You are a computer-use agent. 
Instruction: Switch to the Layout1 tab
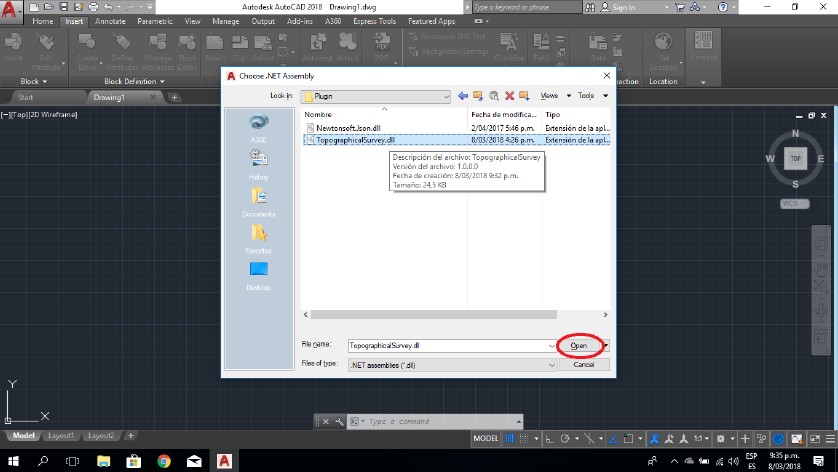(61, 436)
